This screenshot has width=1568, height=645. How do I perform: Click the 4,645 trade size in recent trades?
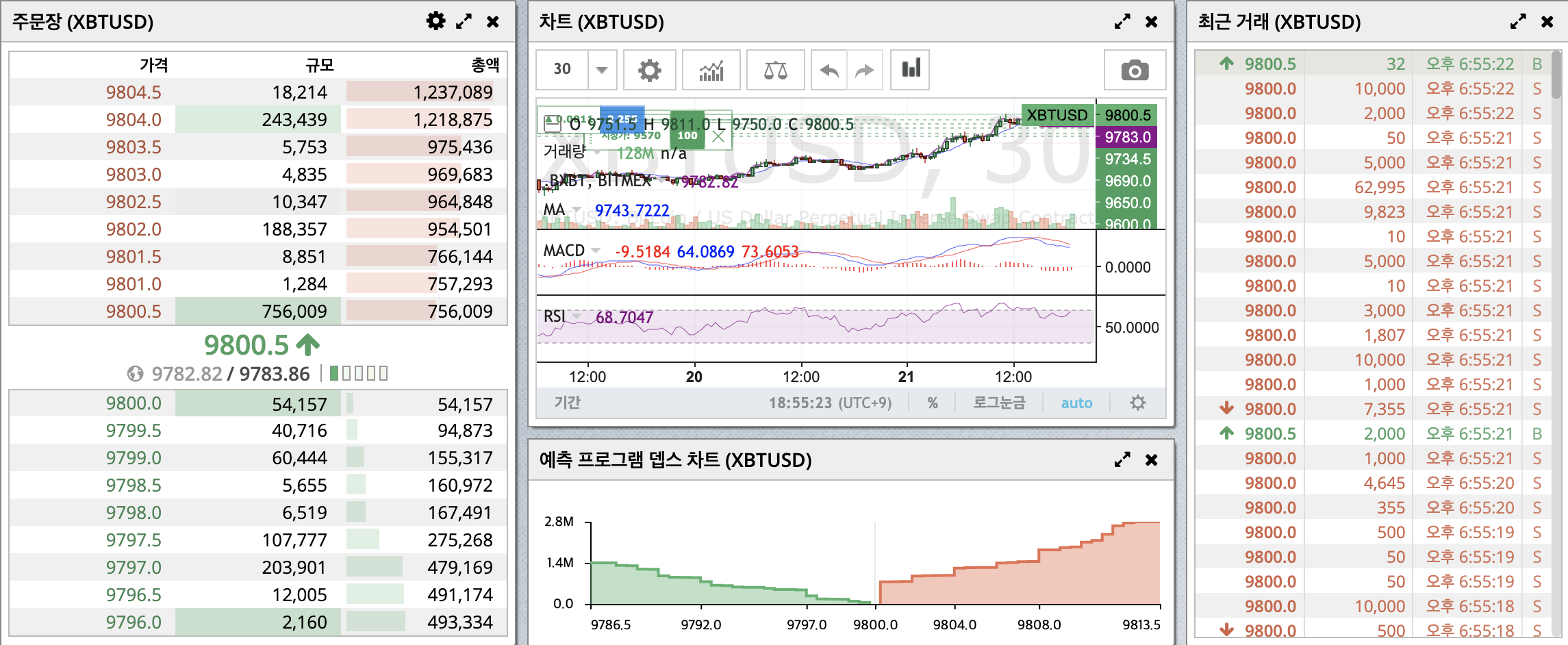1384,483
